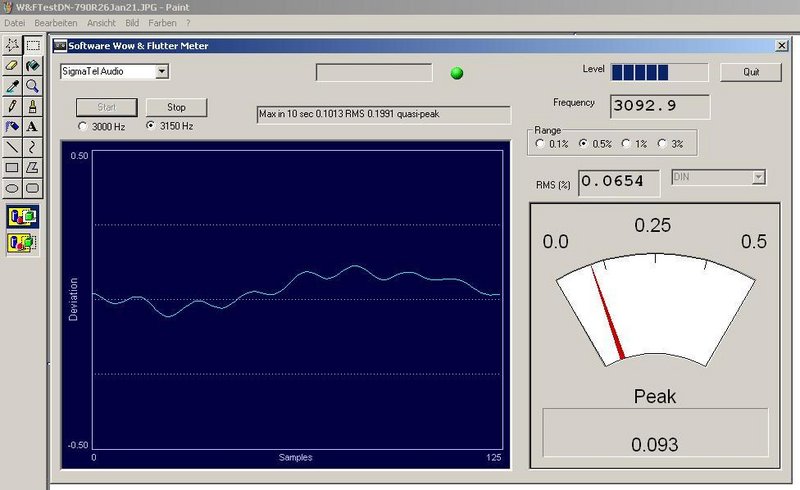Click the red needle on the Peak gauge
Image resolution: width=800 pixels, height=490 pixels.
tap(608, 312)
